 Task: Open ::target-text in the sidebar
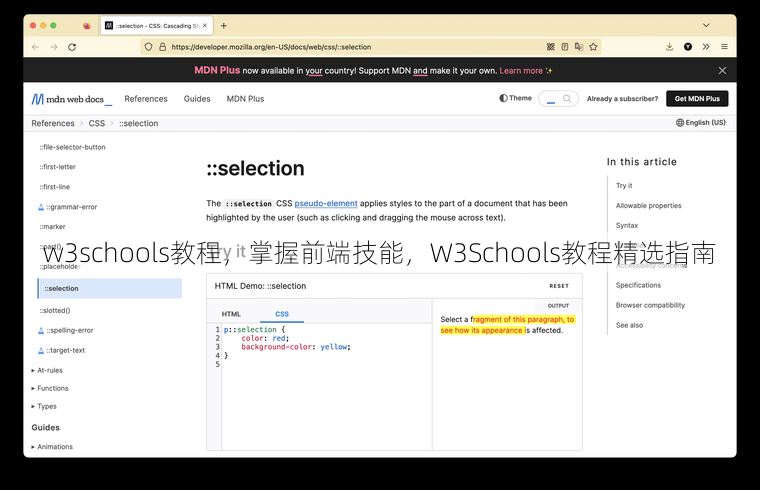pyautogui.click(x=65, y=350)
